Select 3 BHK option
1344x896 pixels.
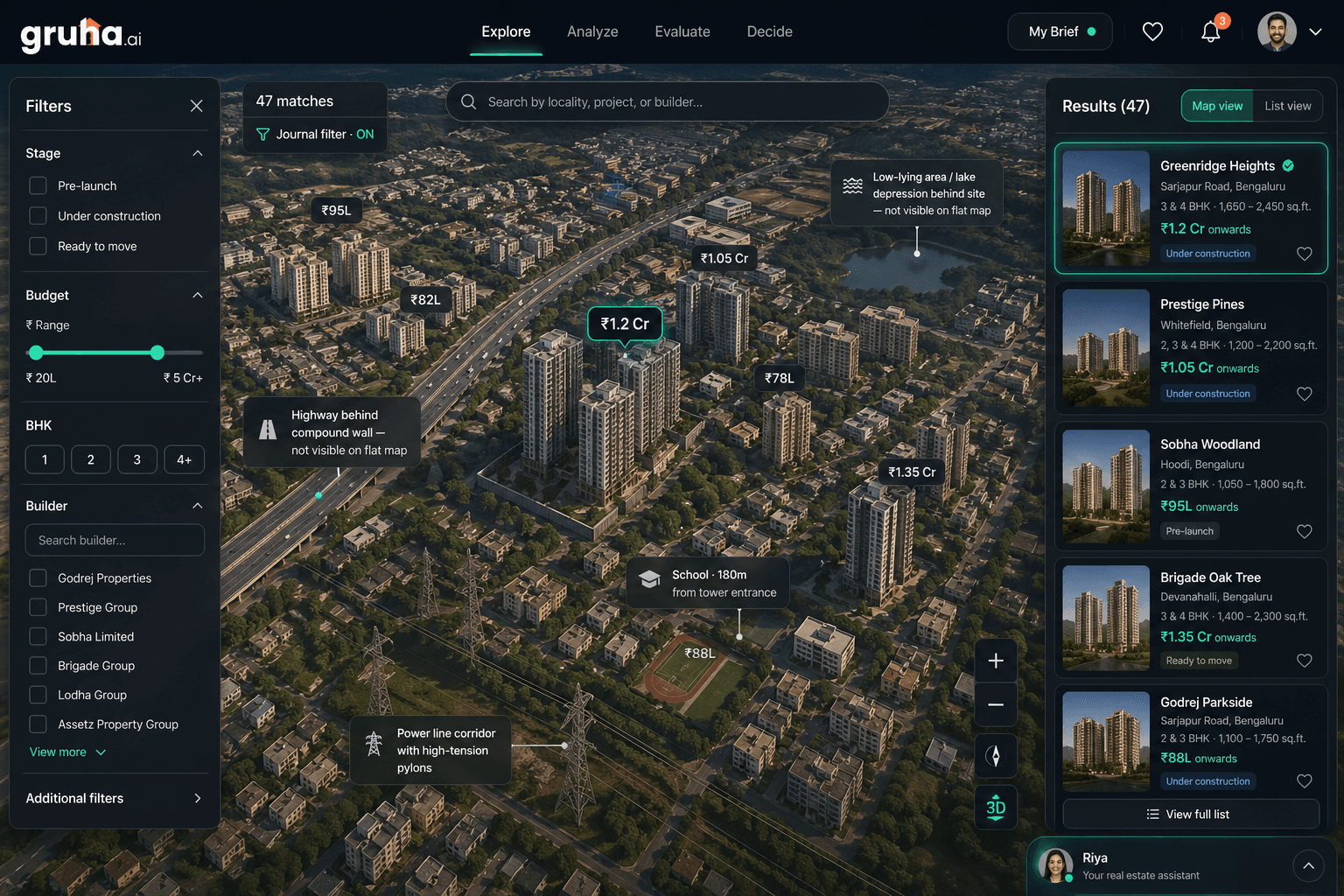click(137, 459)
